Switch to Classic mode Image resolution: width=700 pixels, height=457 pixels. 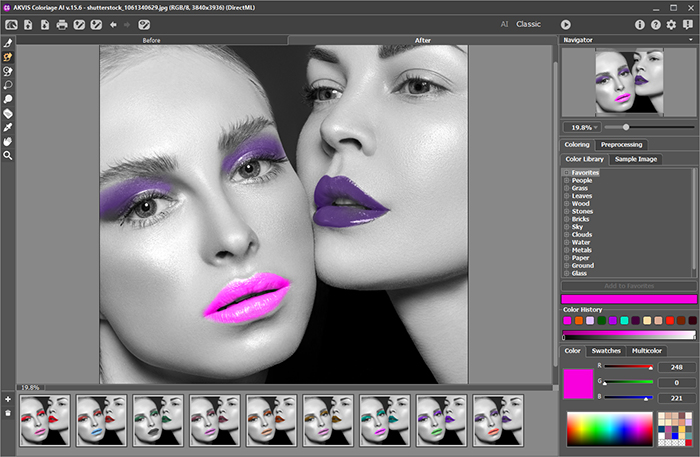pos(528,24)
